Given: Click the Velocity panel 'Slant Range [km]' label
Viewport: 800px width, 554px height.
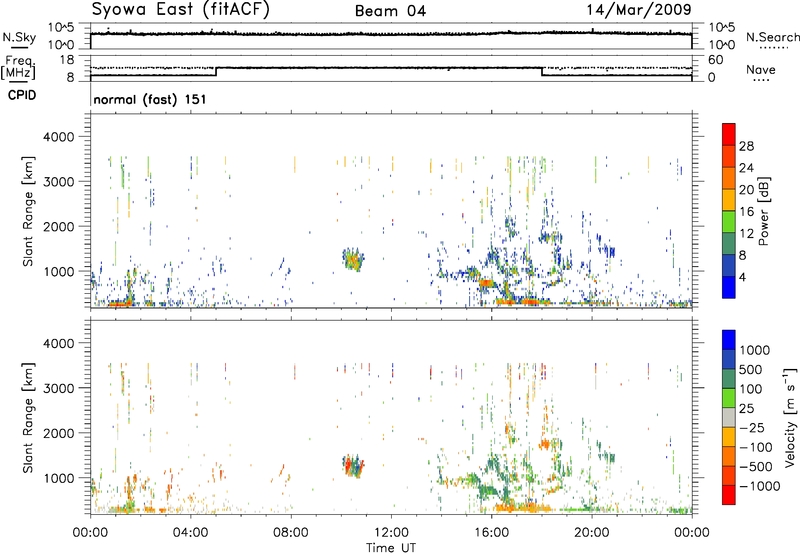Looking at the screenshot, I should [x=28, y=417].
